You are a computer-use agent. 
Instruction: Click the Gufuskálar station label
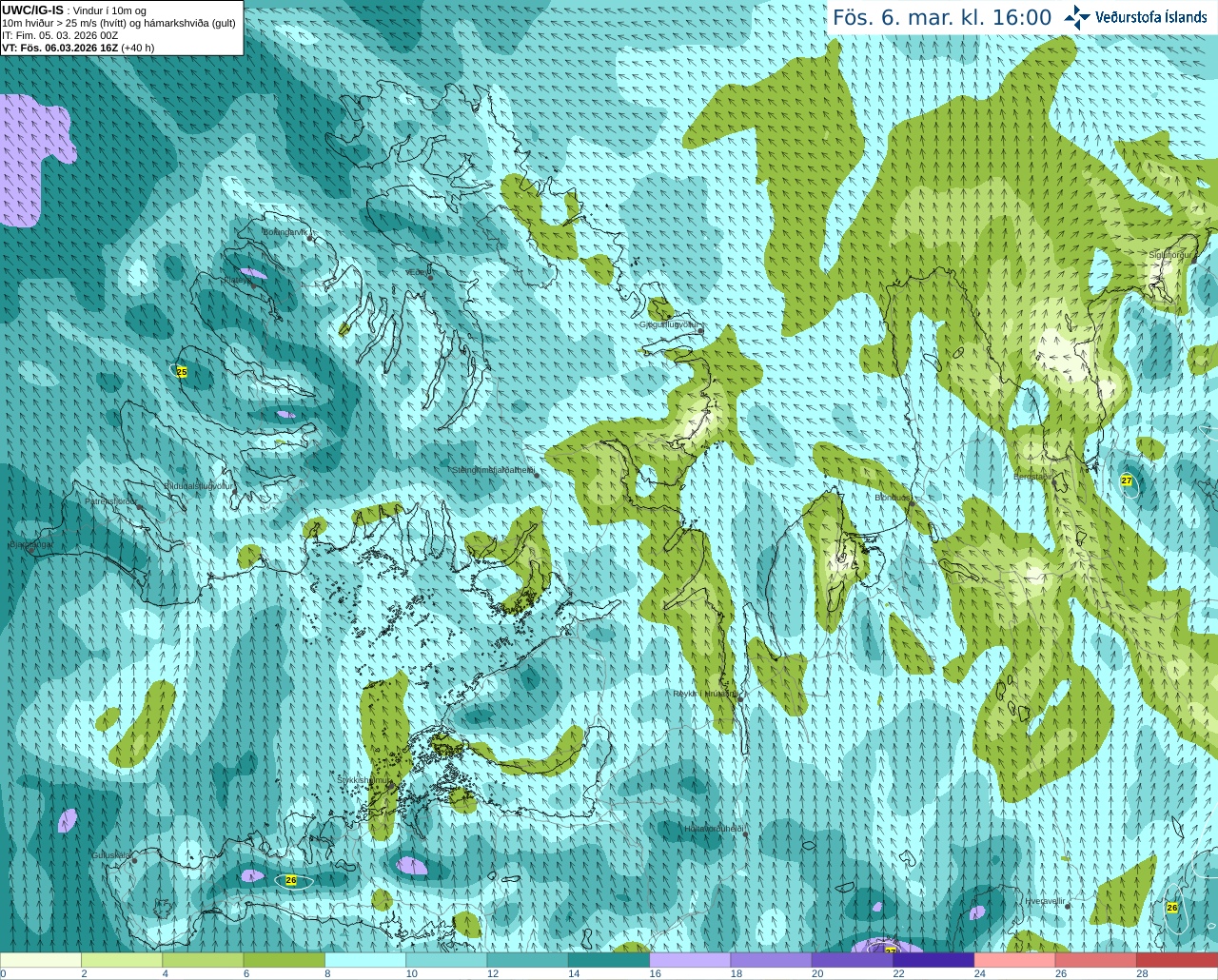[x=110, y=855]
